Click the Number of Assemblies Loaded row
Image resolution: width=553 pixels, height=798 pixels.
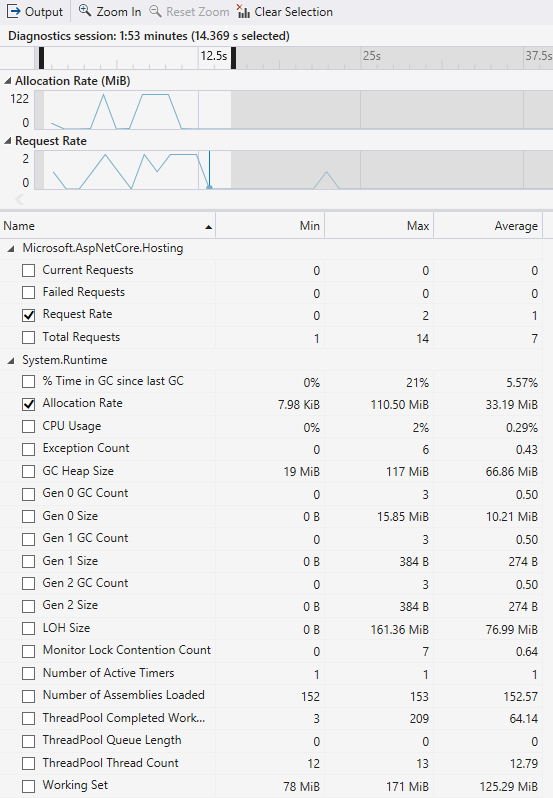[x=271, y=696]
